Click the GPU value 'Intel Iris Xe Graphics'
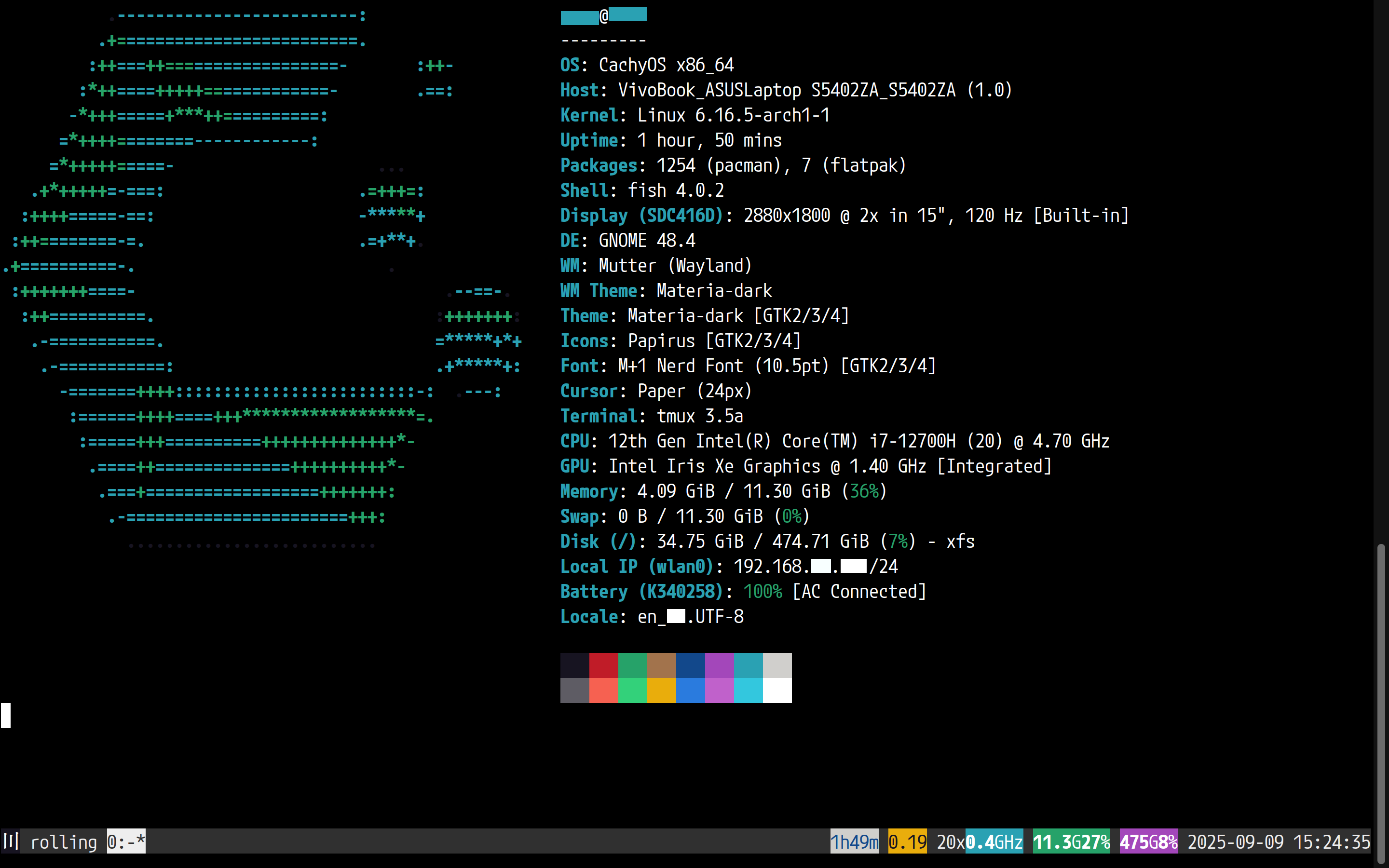The height and width of the screenshot is (868, 1389). (715, 467)
